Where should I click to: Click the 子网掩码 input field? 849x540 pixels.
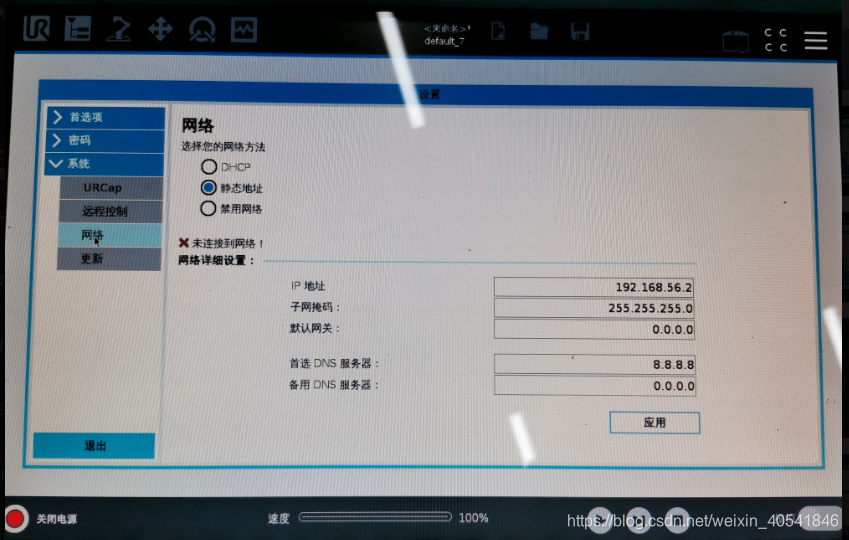coord(594,308)
